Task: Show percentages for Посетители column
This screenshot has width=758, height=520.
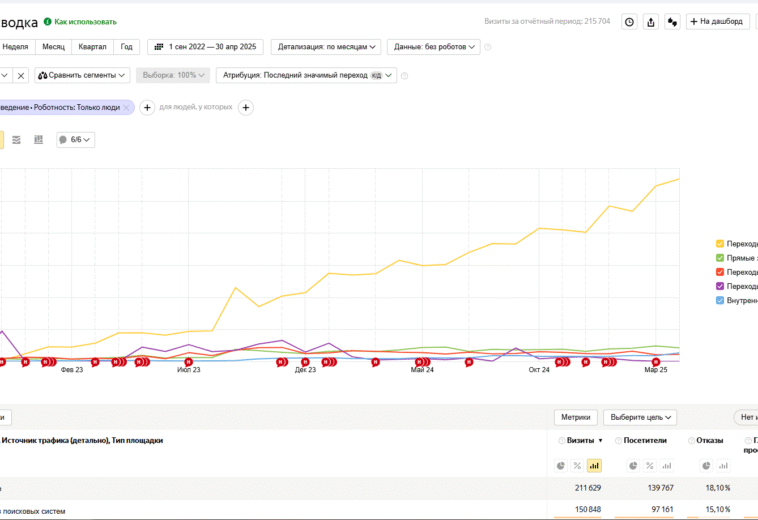Action: pos(650,466)
